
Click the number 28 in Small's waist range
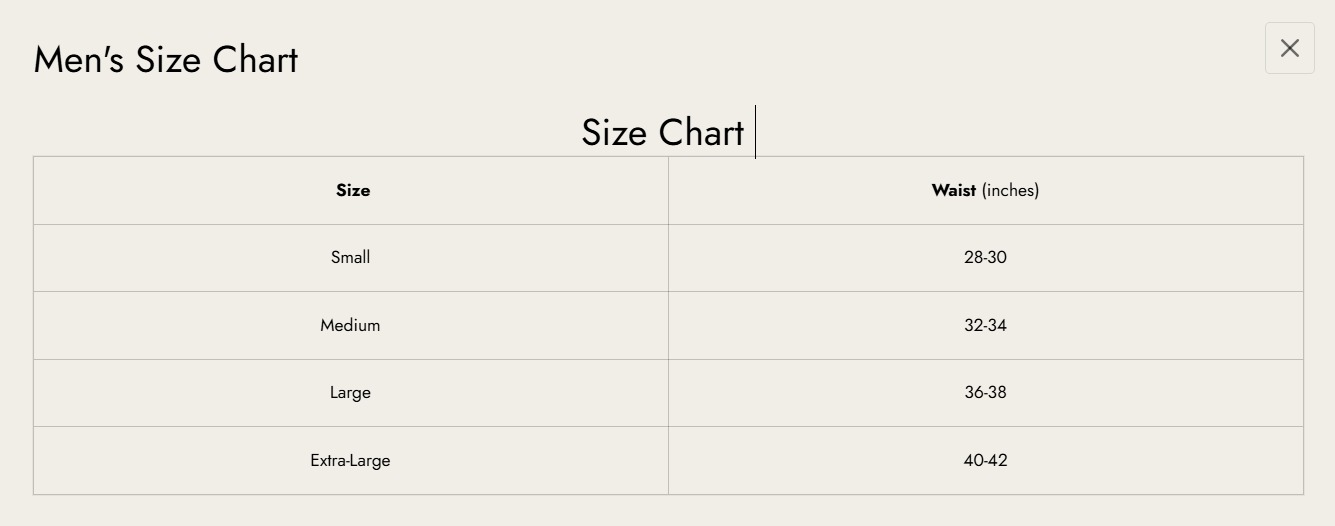(x=973, y=257)
